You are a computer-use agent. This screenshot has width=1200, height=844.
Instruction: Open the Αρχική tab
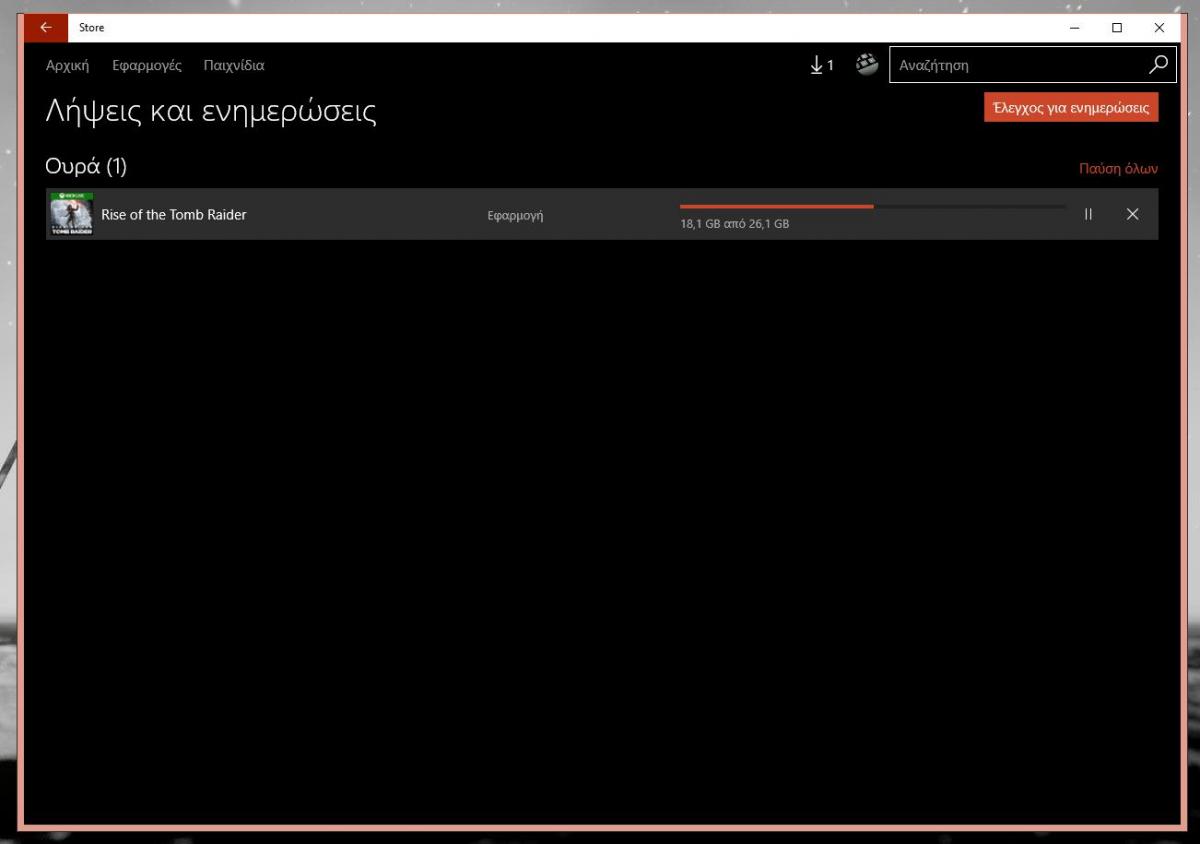[x=67, y=66]
